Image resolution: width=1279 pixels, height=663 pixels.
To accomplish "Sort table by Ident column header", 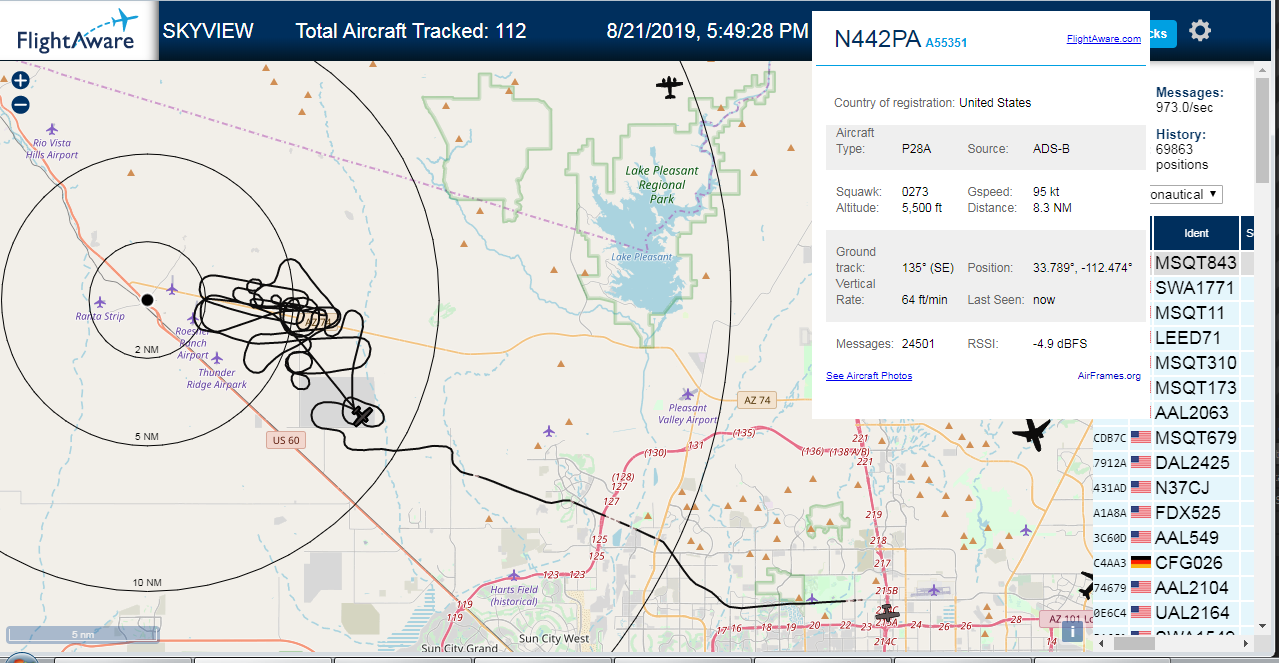I will [1196, 233].
